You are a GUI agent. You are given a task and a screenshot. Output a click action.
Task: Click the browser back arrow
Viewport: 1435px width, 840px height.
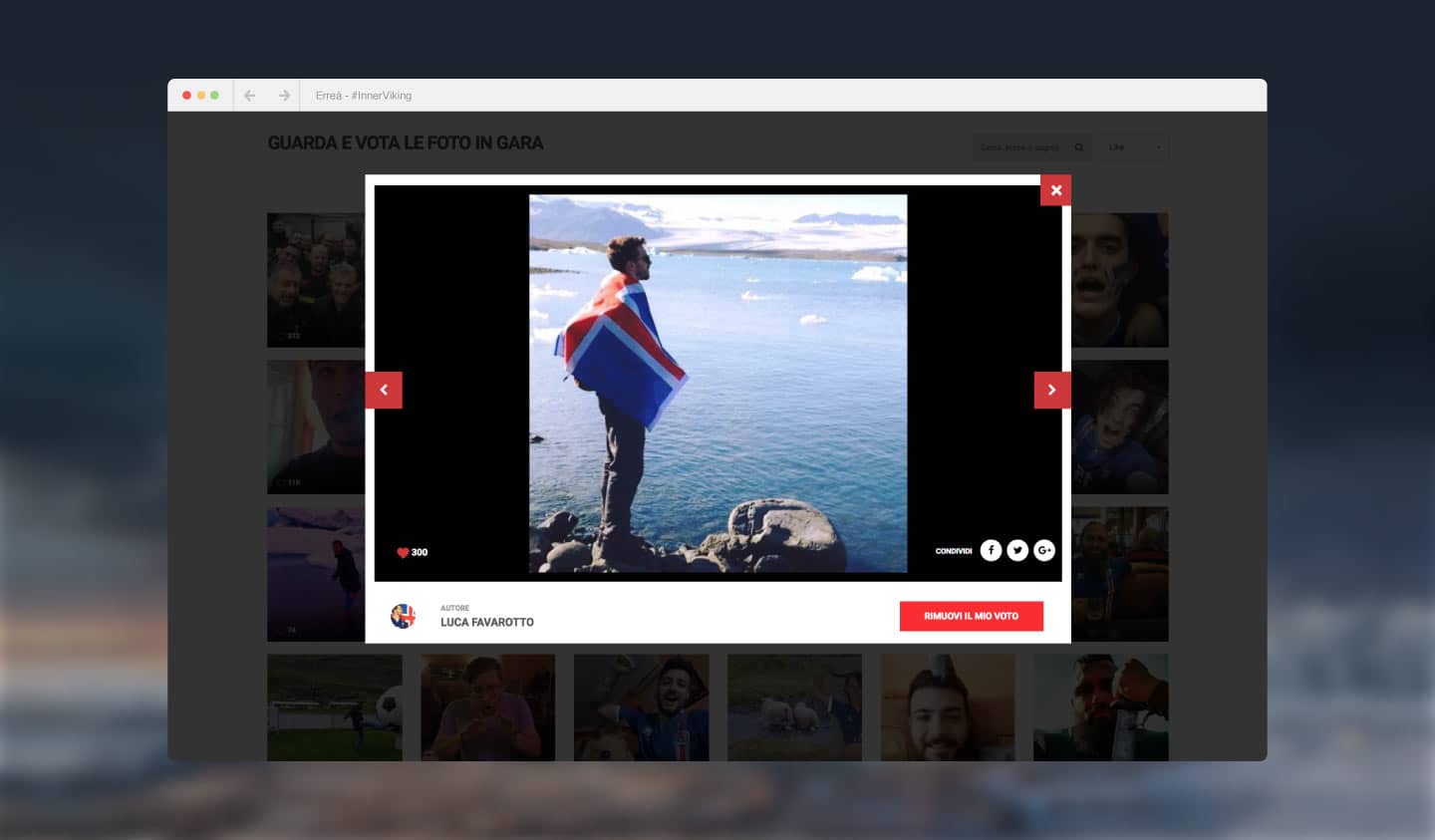[x=250, y=96]
